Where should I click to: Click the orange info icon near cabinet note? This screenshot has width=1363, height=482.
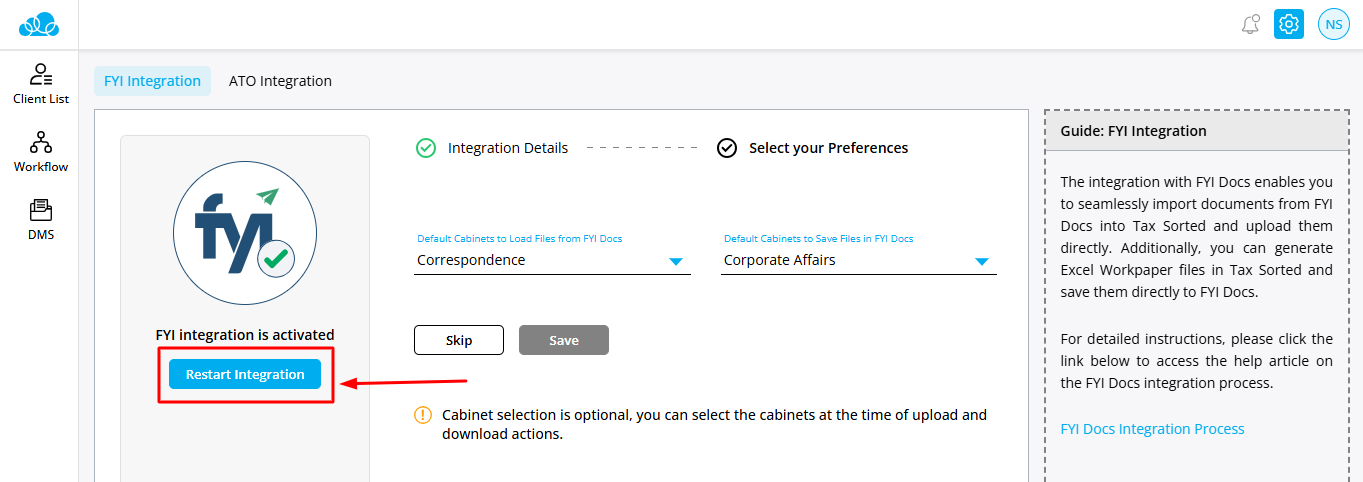[423, 415]
